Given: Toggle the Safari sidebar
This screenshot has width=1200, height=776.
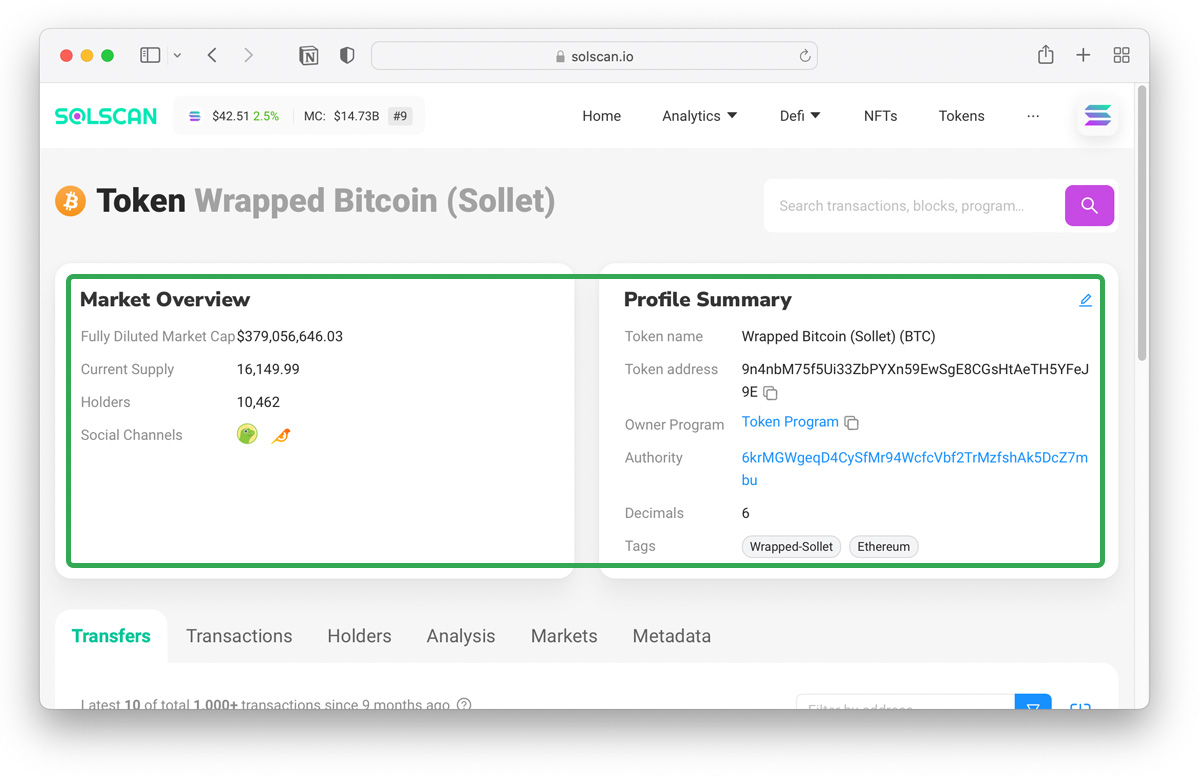Looking at the screenshot, I should (x=150, y=56).
